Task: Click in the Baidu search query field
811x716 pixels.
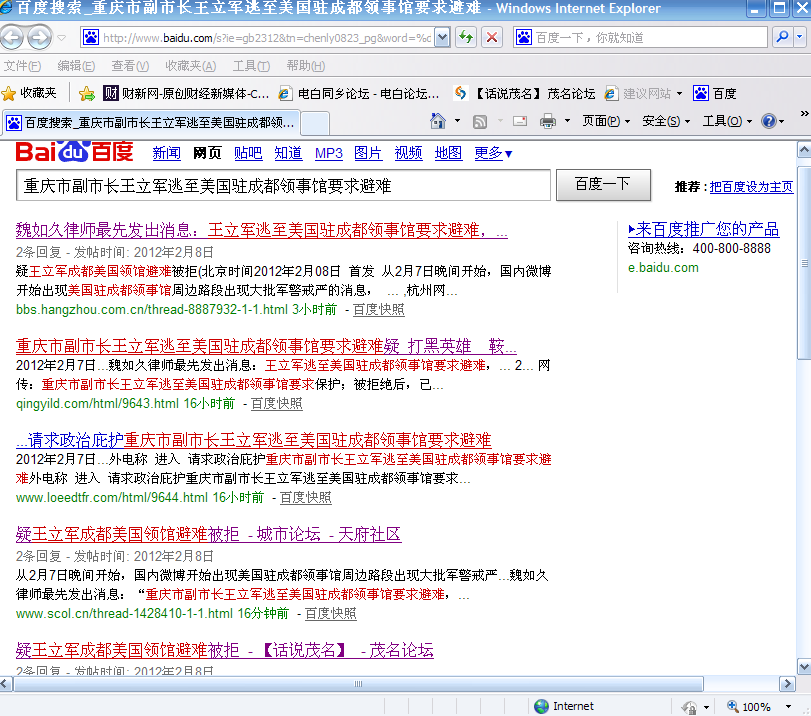Action: click(x=283, y=185)
